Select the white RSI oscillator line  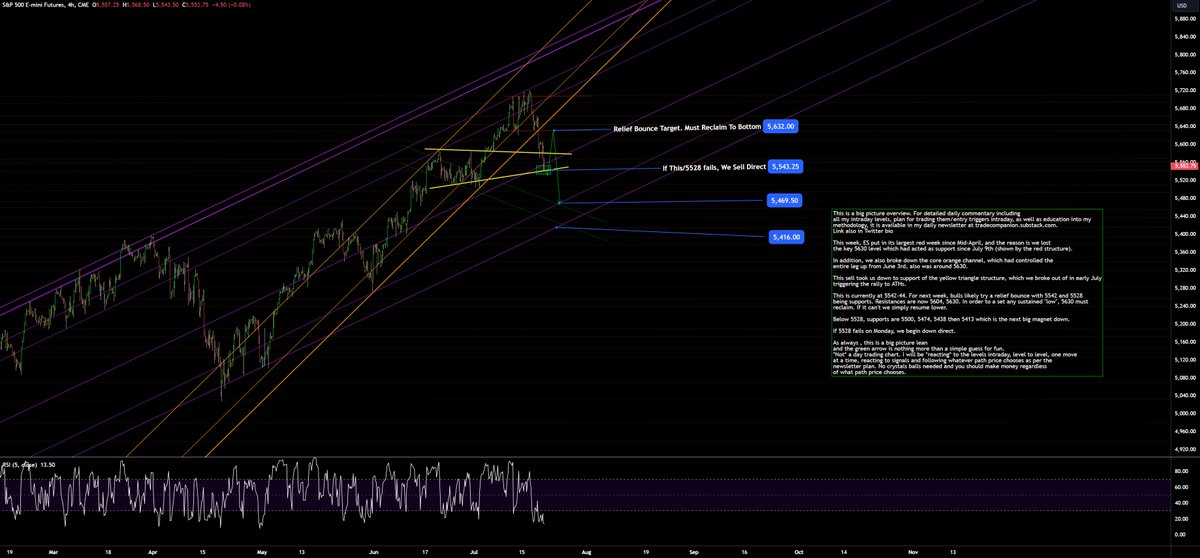(273, 491)
